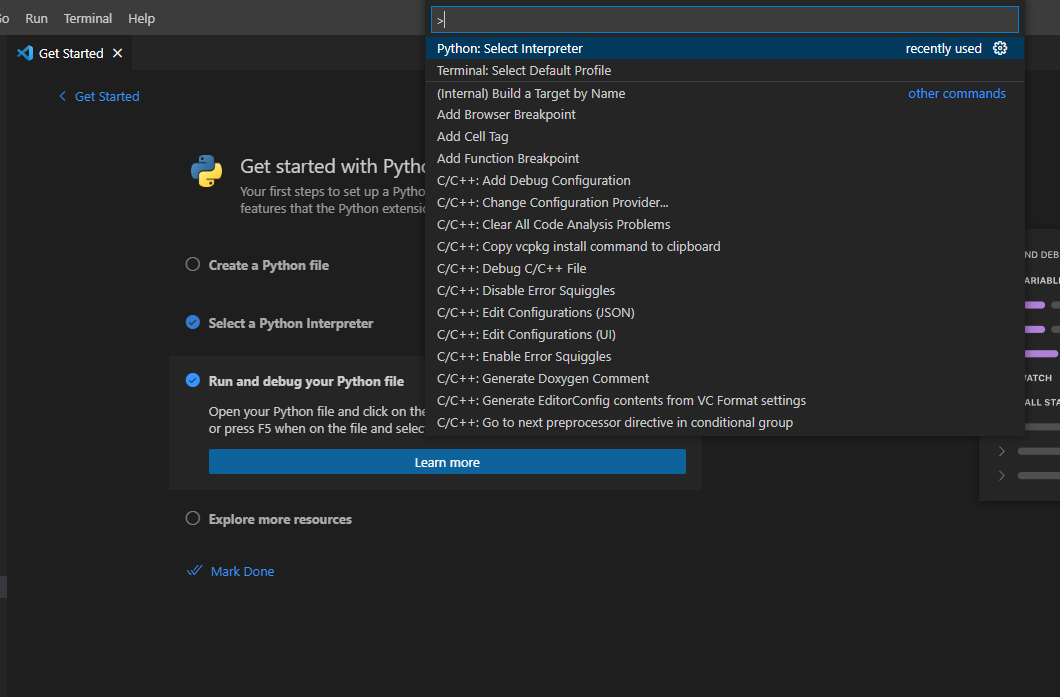Click the VS Code logo on Get Started tab
The height and width of the screenshot is (697, 1060).
coord(25,53)
